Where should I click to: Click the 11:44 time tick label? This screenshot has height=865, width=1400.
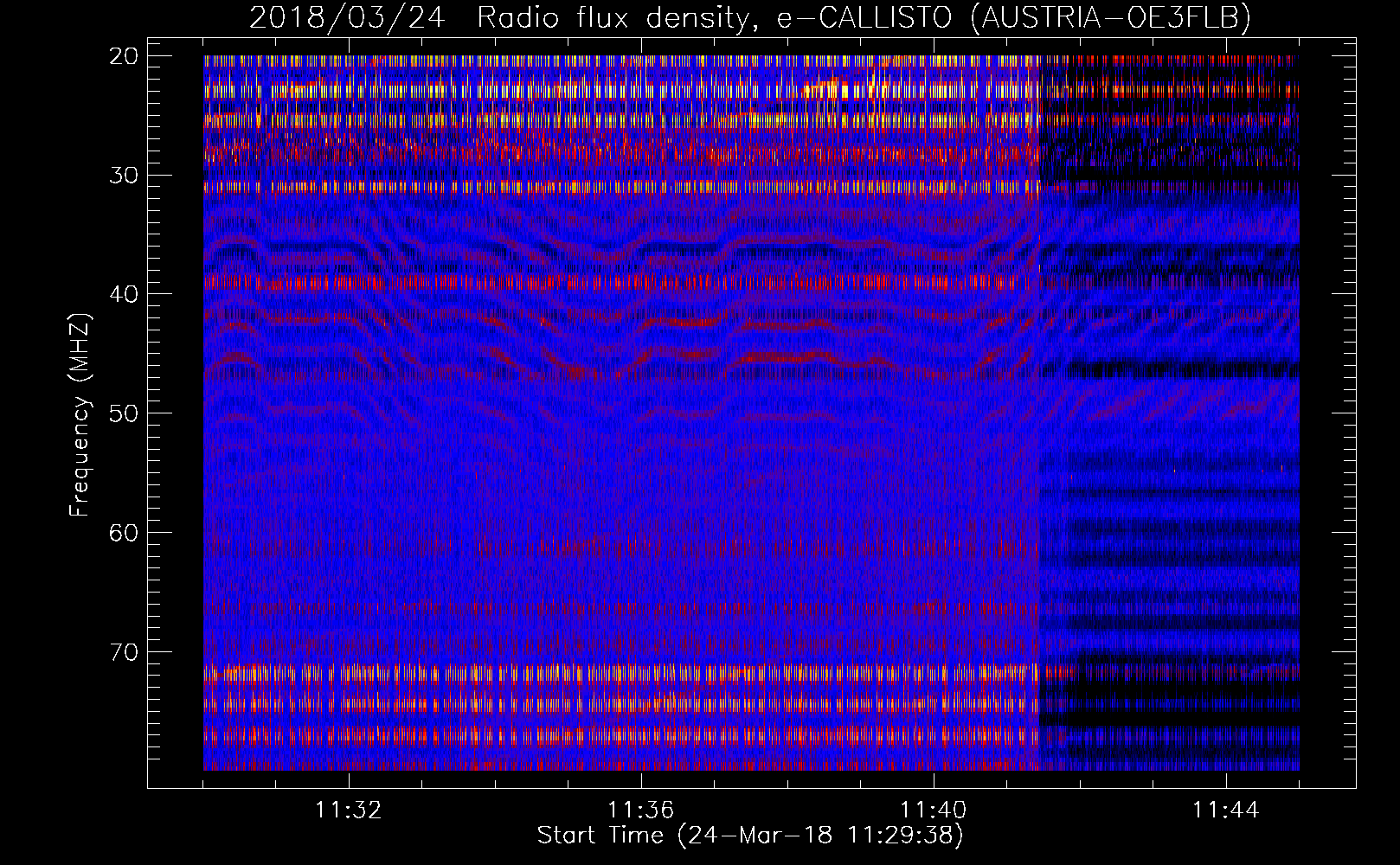pos(1225,811)
